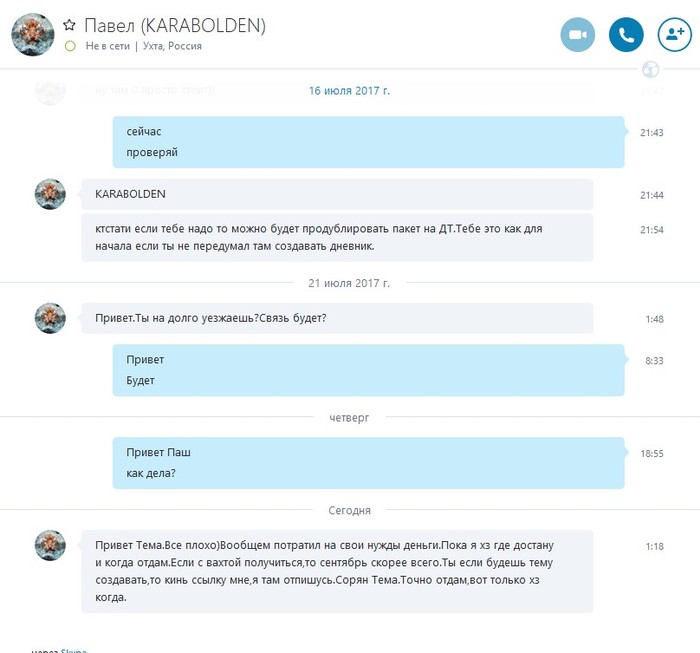Click avatar beside KARABOLDEN message
700x653 pixels.
(50, 194)
